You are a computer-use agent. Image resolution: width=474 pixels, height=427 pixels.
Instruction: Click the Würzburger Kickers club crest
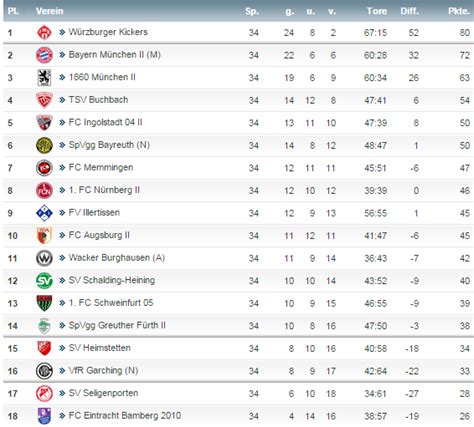pos(44,33)
